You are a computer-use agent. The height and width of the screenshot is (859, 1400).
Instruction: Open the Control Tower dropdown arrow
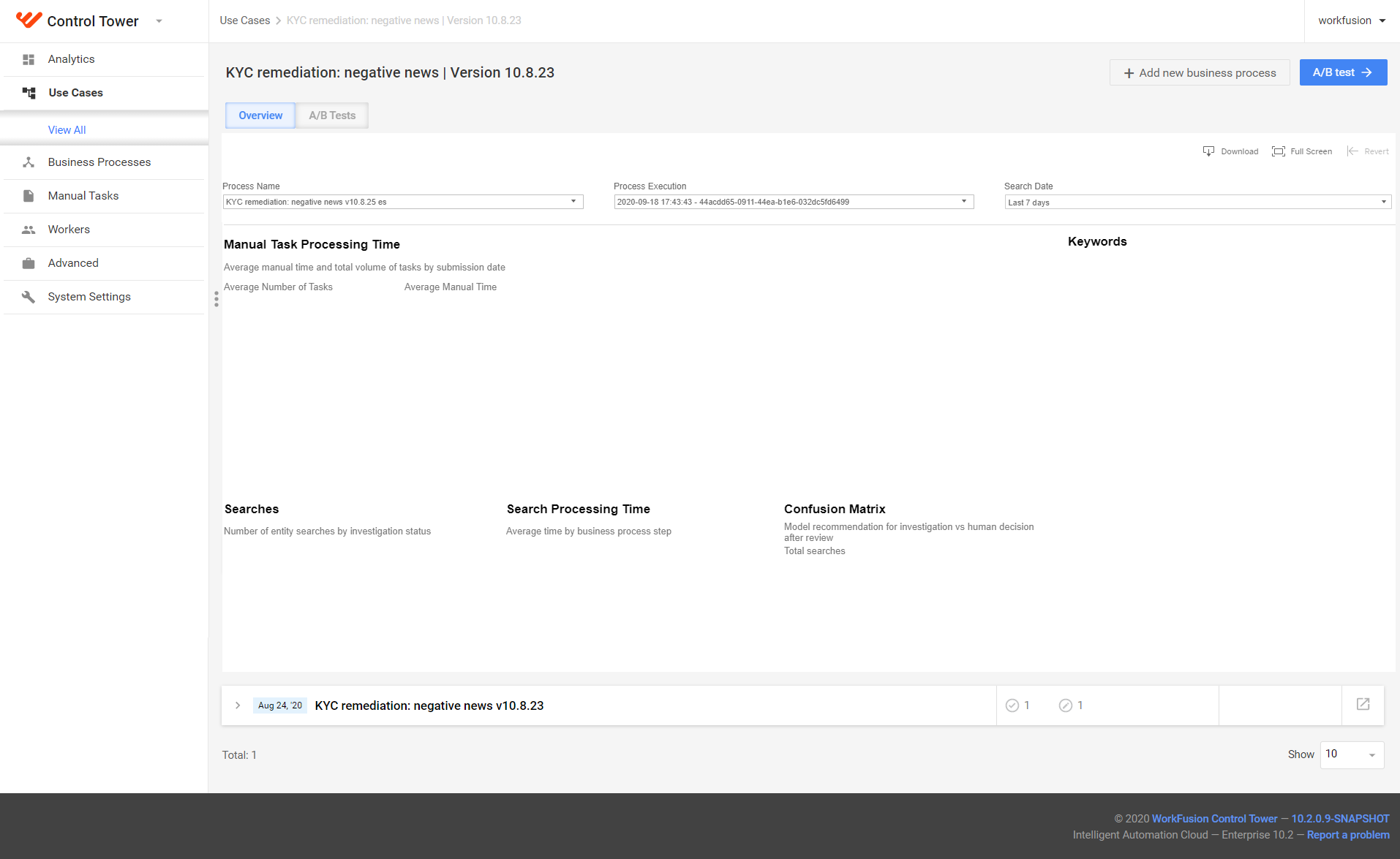tap(159, 21)
